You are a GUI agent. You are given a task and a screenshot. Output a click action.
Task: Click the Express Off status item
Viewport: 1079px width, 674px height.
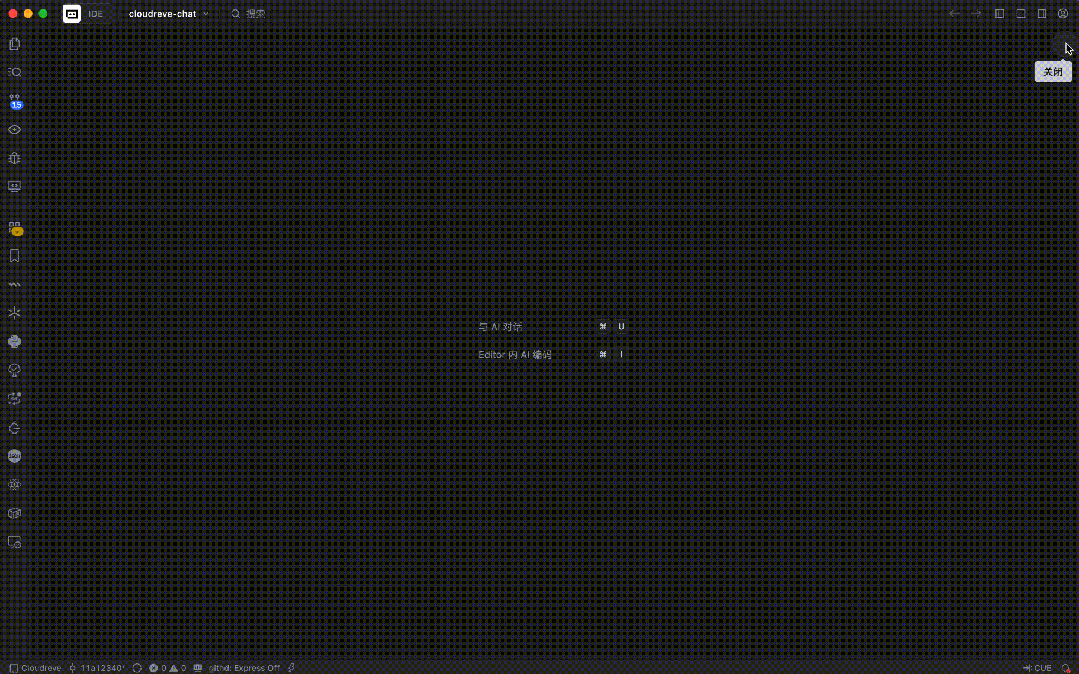[244, 668]
